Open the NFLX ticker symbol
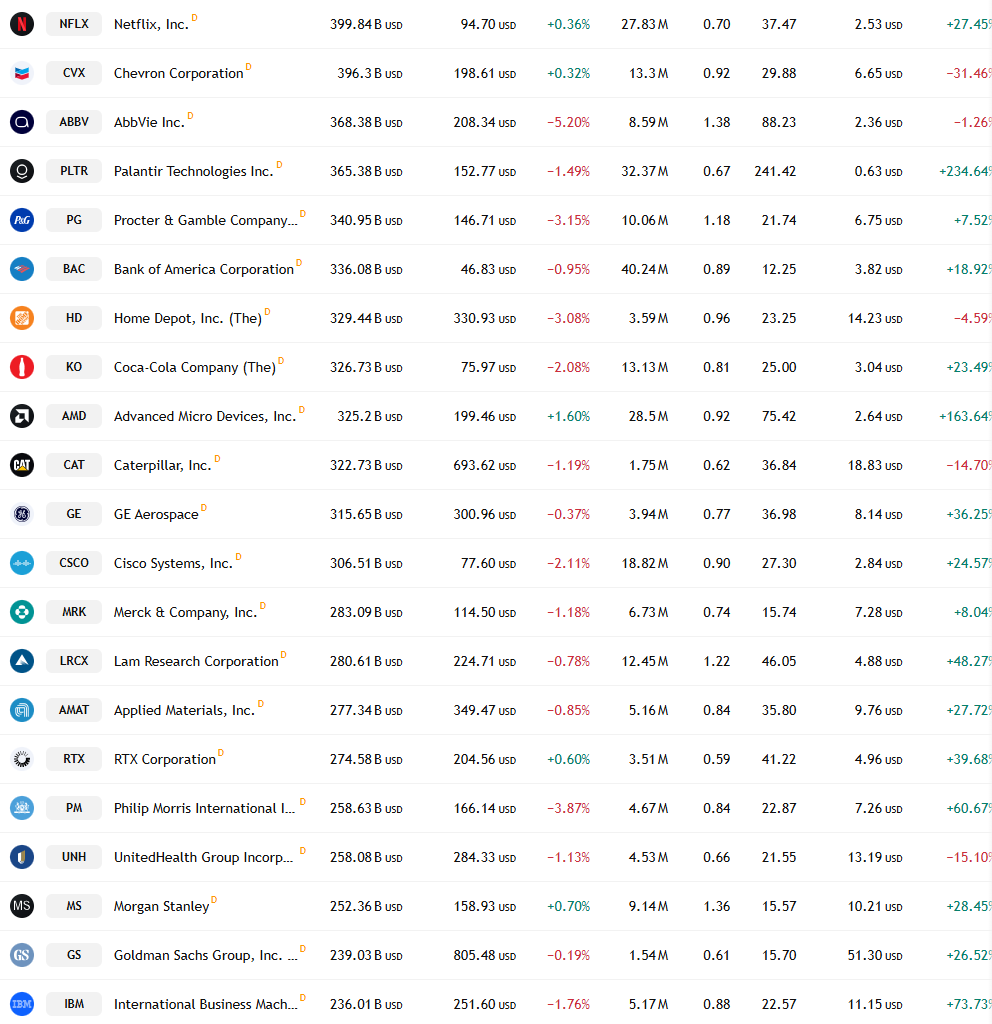This screenshot has height=1024, width=992. (x=74, y=24)
